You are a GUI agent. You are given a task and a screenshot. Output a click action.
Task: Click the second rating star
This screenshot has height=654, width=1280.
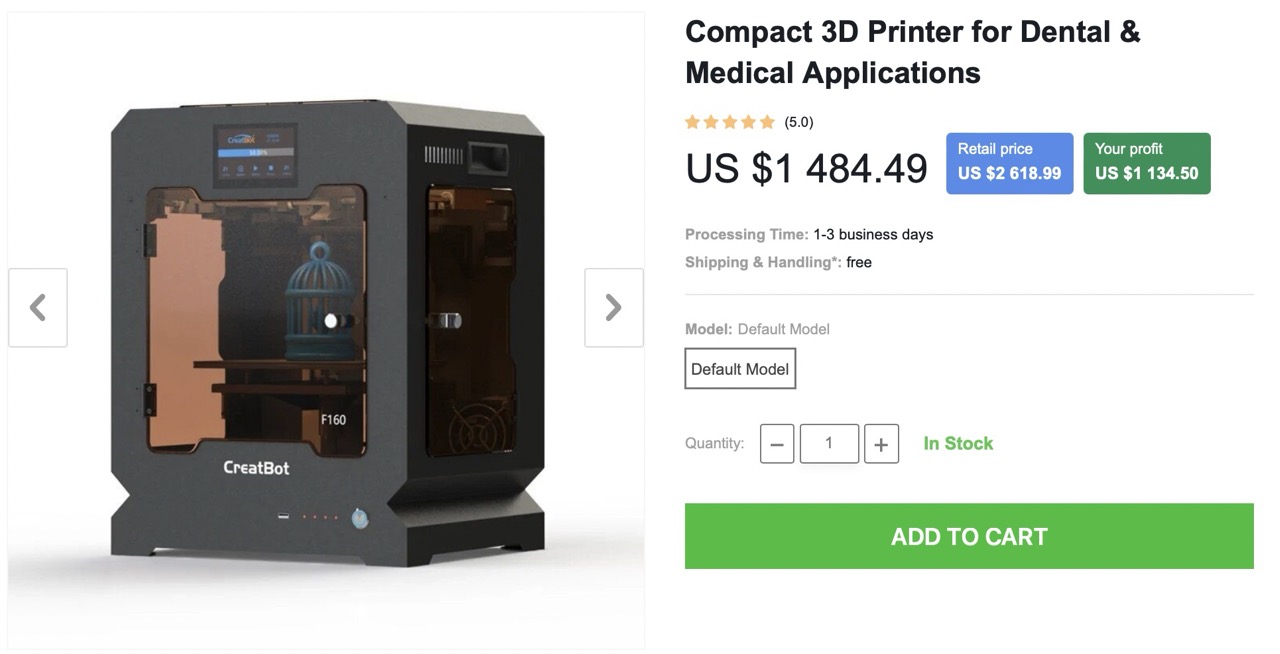[x=711, y=122]
